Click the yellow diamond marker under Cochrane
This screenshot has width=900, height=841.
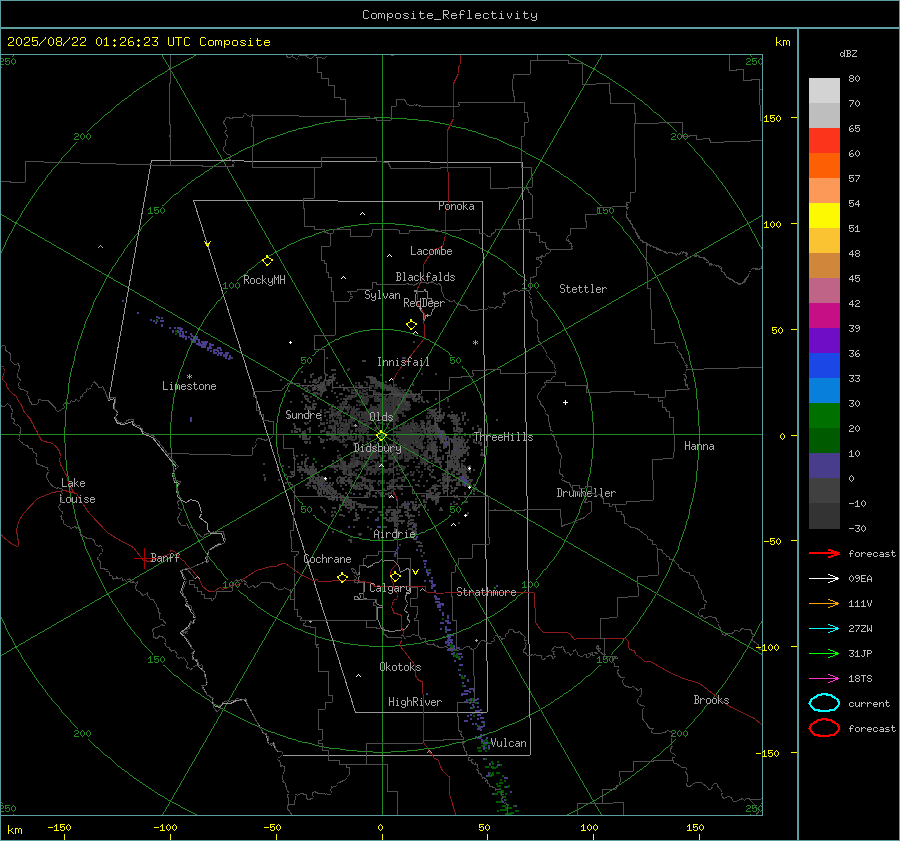click(343, 577)
